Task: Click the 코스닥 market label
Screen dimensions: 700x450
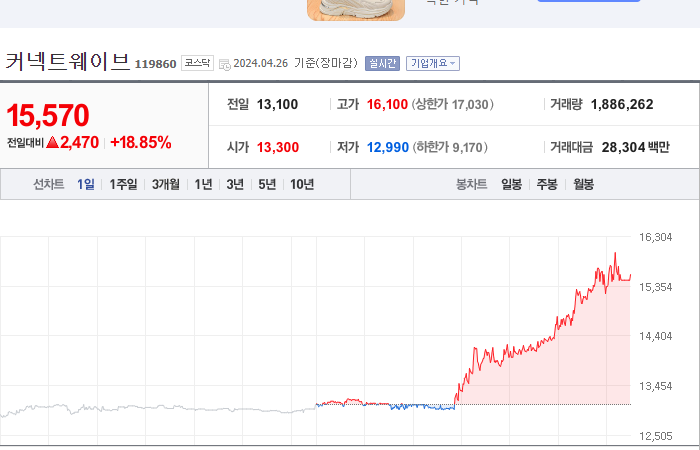Action: pyautogui.click(x=197, y=63)
